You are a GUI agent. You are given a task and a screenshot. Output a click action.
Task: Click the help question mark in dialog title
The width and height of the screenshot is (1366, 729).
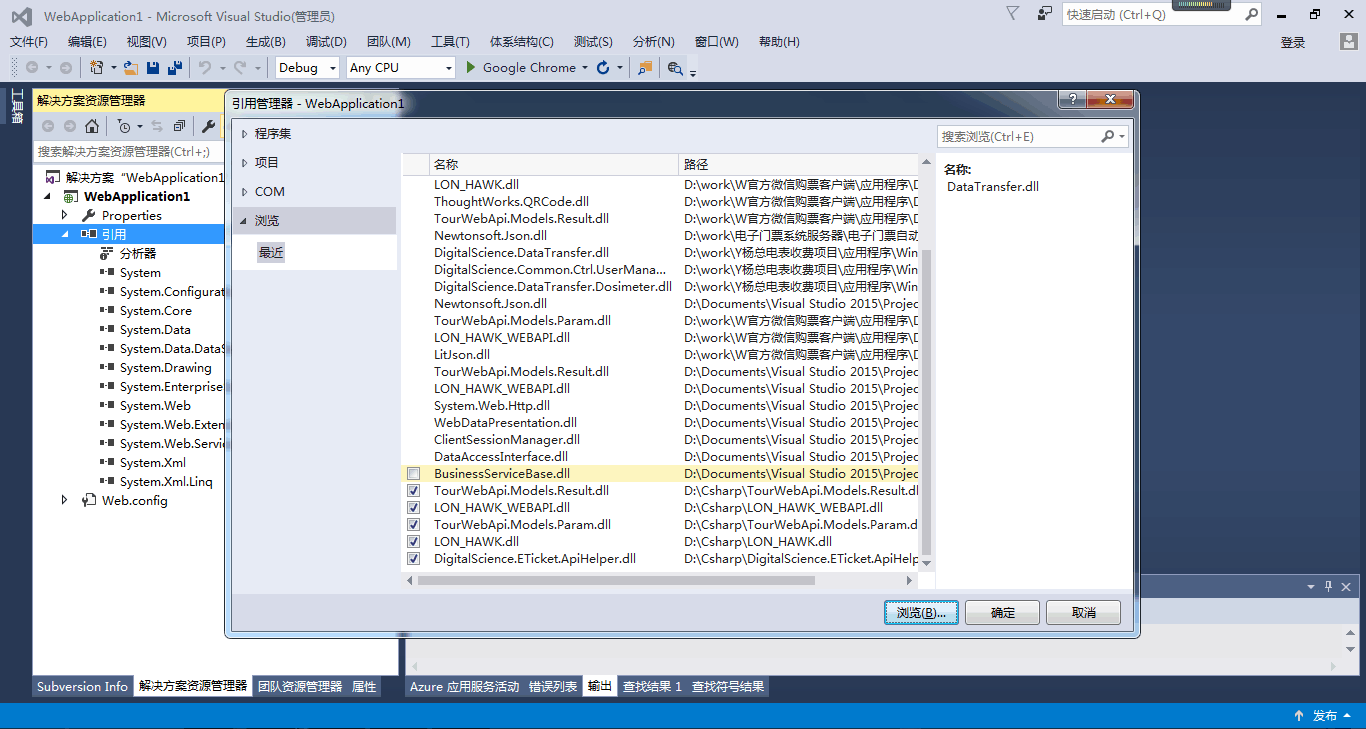pyautogui.click(x=1072, y=100)
